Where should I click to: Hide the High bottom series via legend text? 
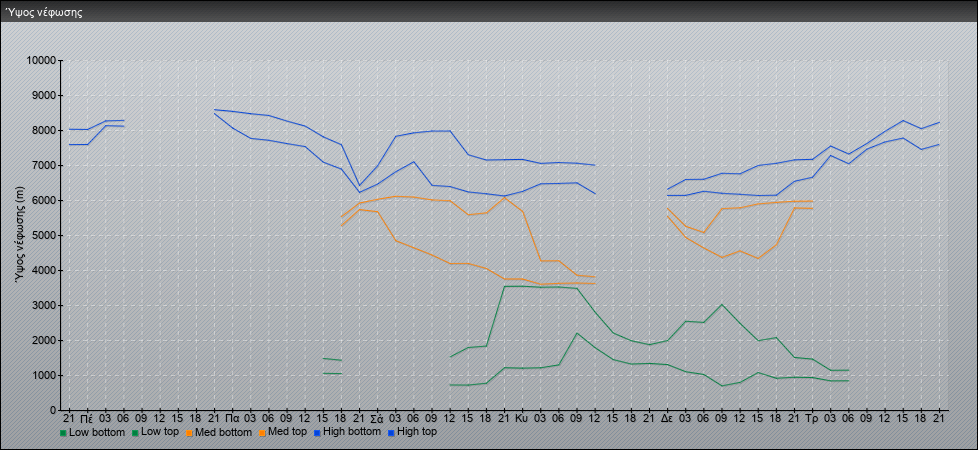353,433
